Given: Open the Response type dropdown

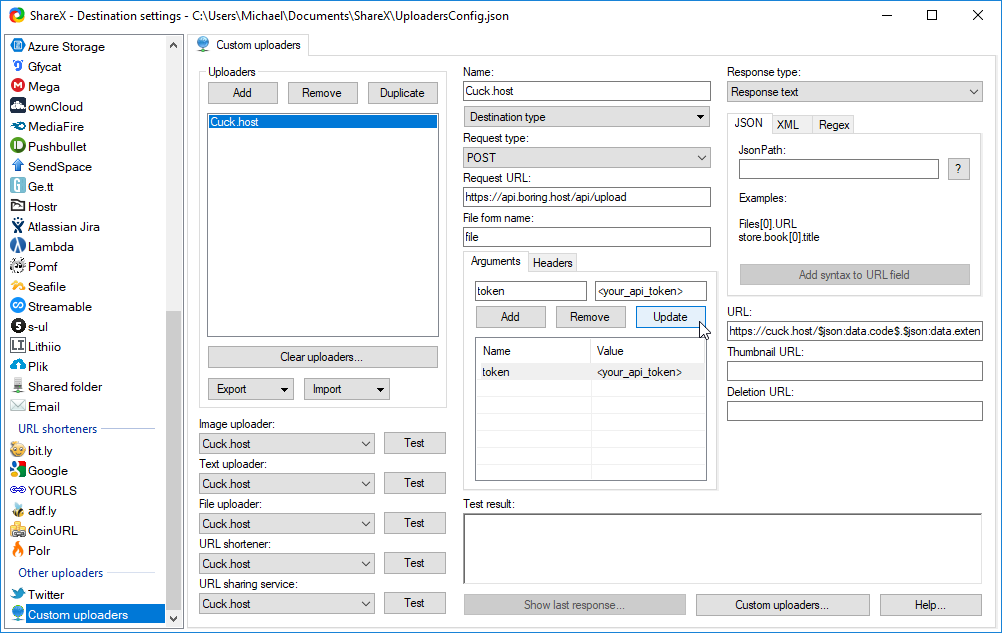Looking at the screenshot, I should (854, 92).
